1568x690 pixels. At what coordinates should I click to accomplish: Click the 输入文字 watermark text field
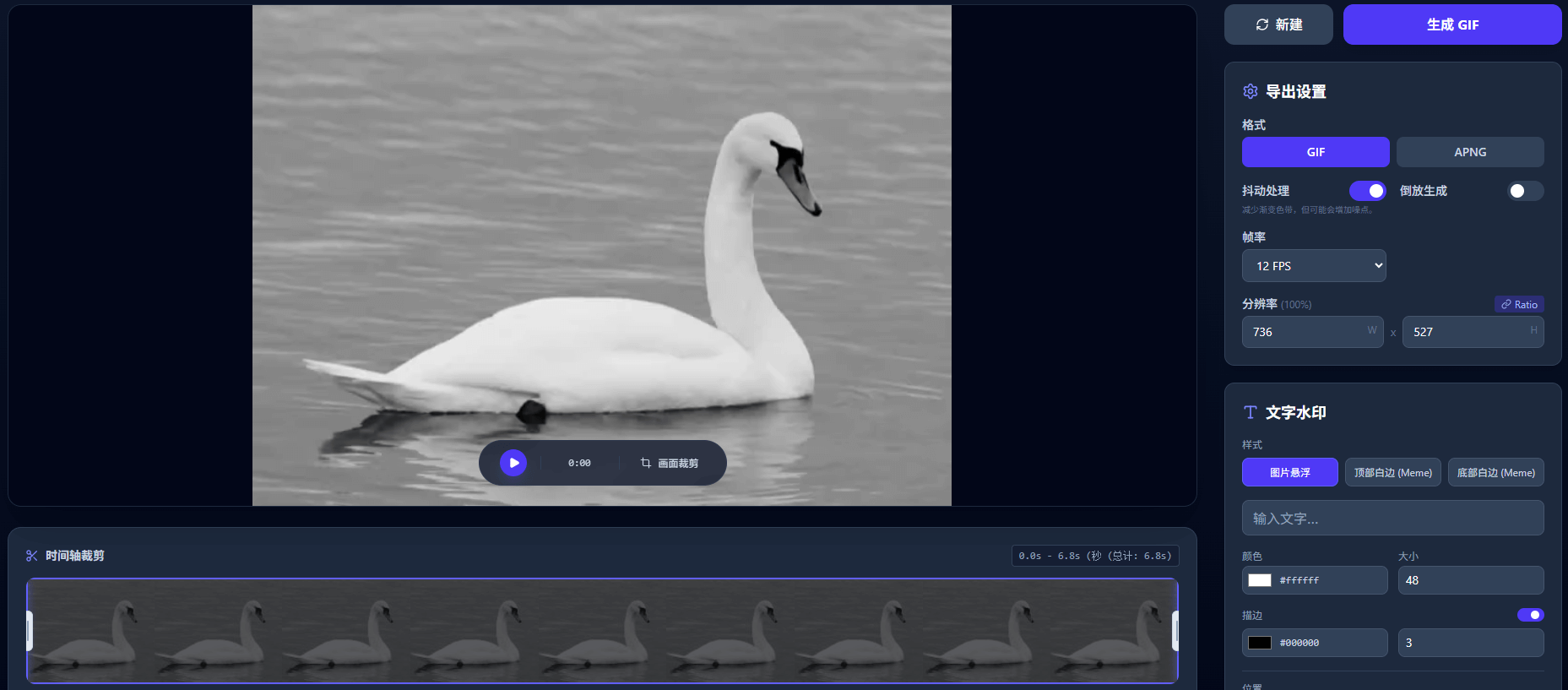(1393, 518)
